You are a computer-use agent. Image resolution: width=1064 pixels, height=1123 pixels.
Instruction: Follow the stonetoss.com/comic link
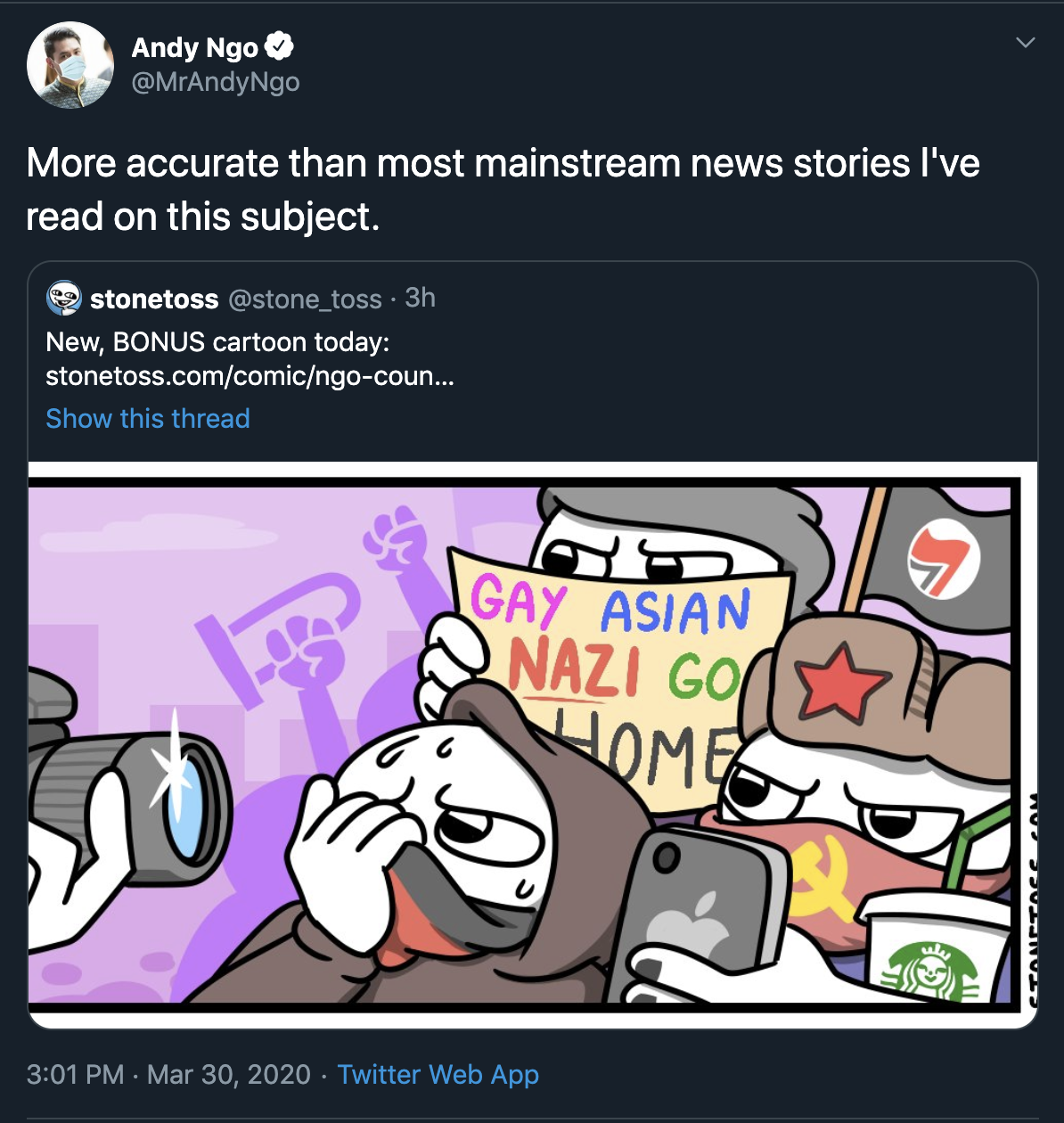[x=250, y=376]
